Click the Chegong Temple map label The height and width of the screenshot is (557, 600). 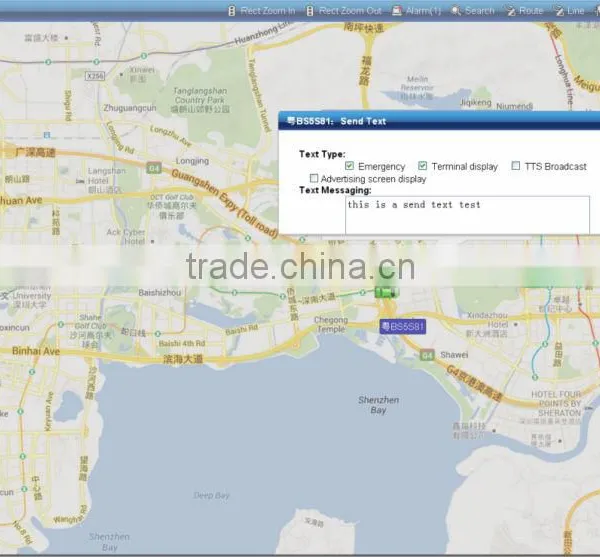pos(331,324)
